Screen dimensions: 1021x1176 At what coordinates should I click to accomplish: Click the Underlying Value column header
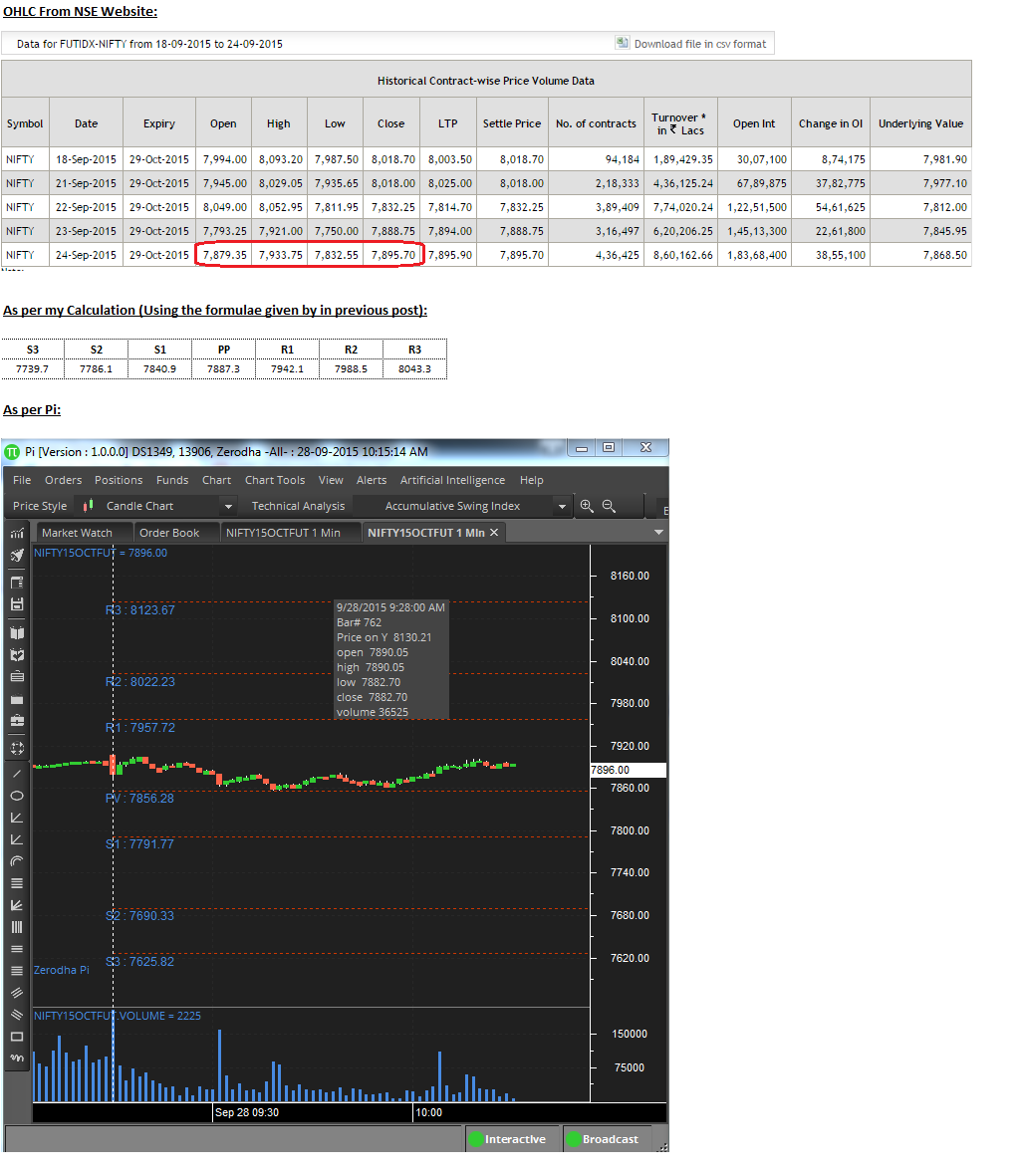(x=921, y=123)
